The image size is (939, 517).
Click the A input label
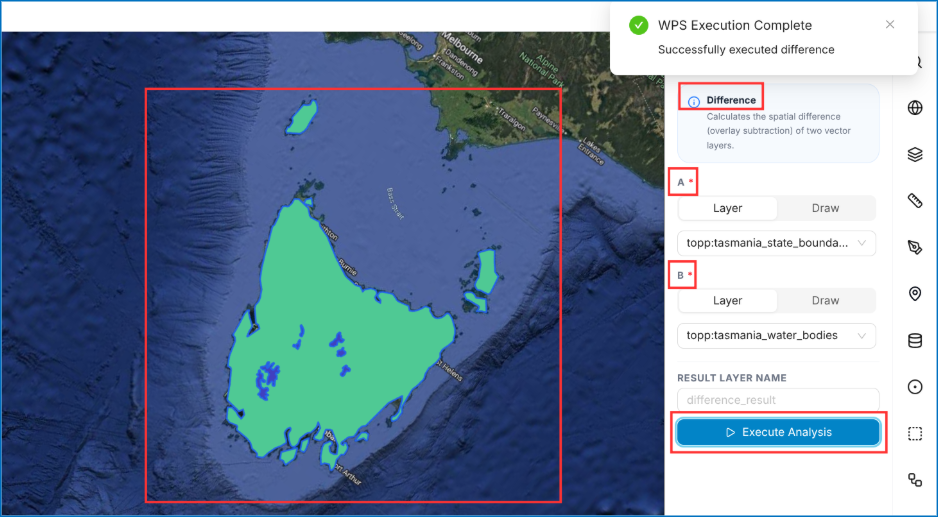[x=681, y=182]
